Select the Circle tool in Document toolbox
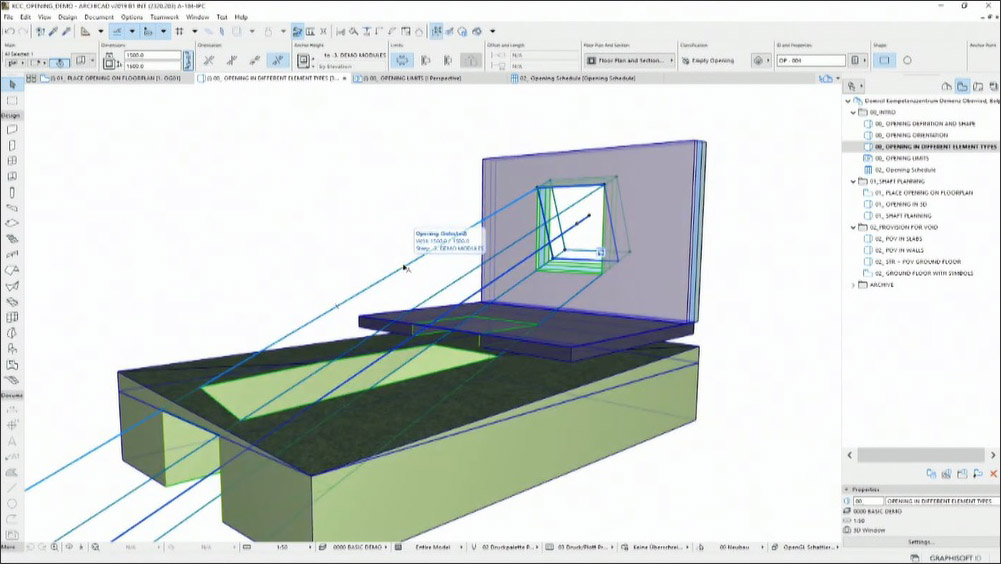Image resolution: width=1001 pixels, height=564 pixels. coord(12,504)
